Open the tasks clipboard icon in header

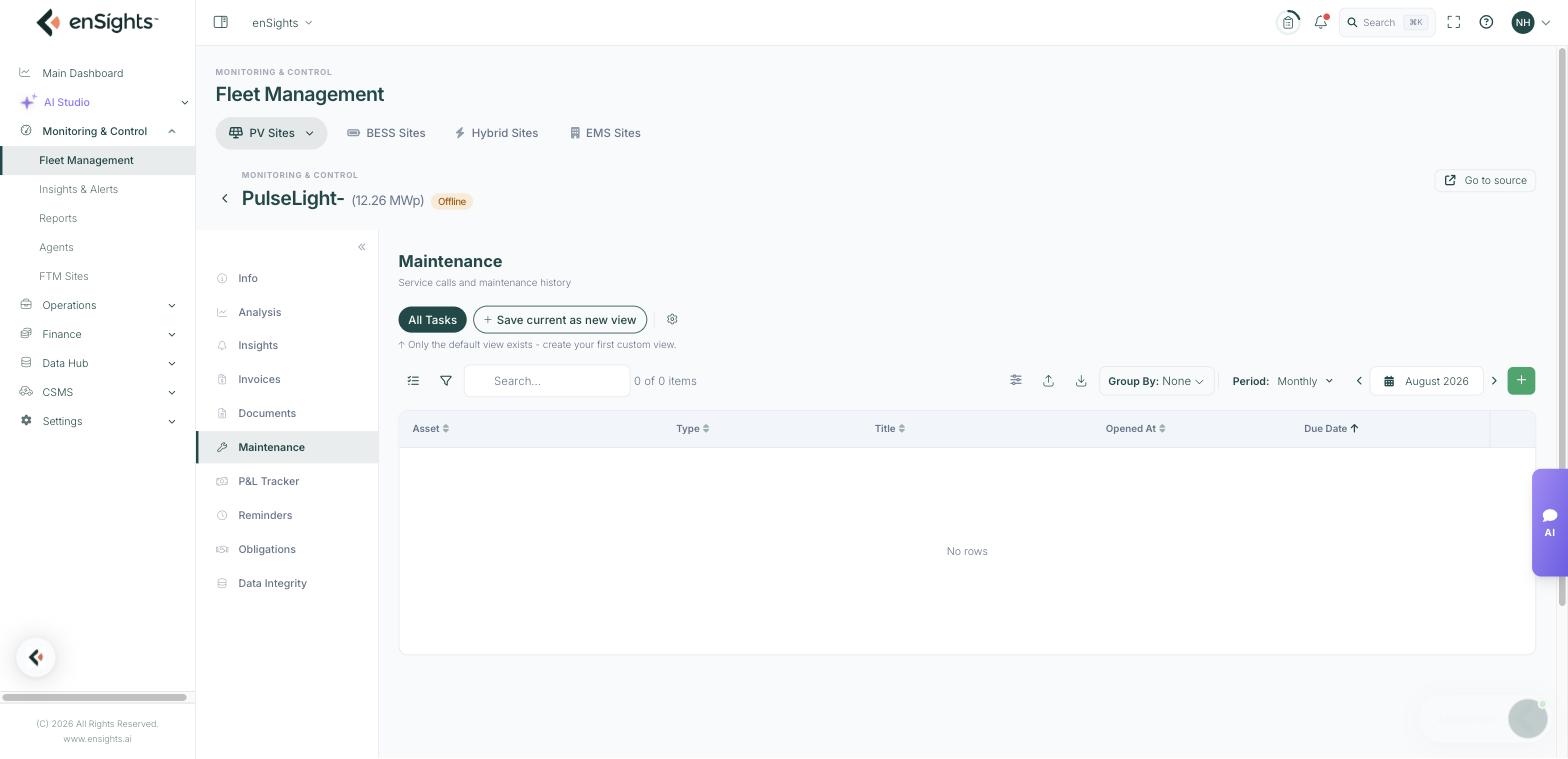(1288, 22)
